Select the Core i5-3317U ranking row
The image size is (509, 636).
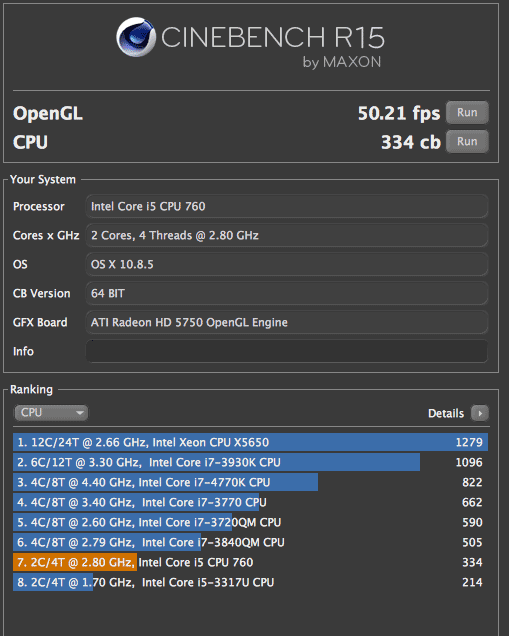coord(250,582)
